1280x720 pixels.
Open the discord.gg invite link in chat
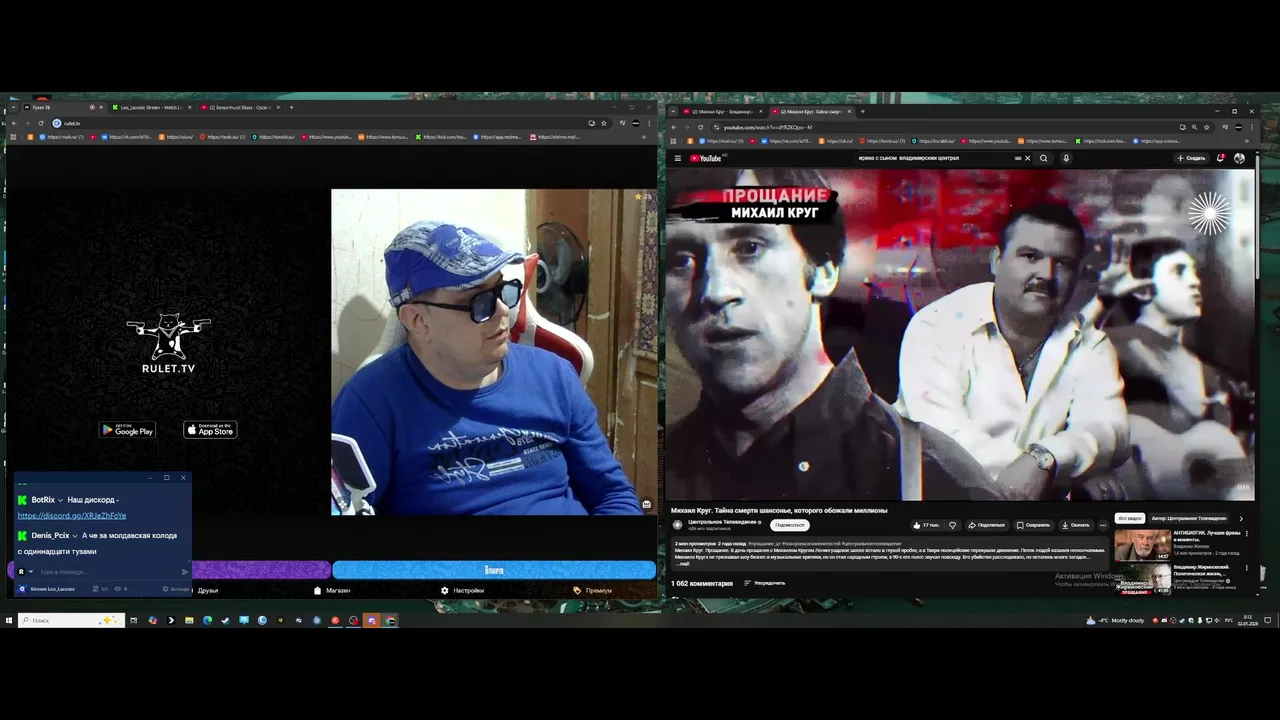pos(71,516)
